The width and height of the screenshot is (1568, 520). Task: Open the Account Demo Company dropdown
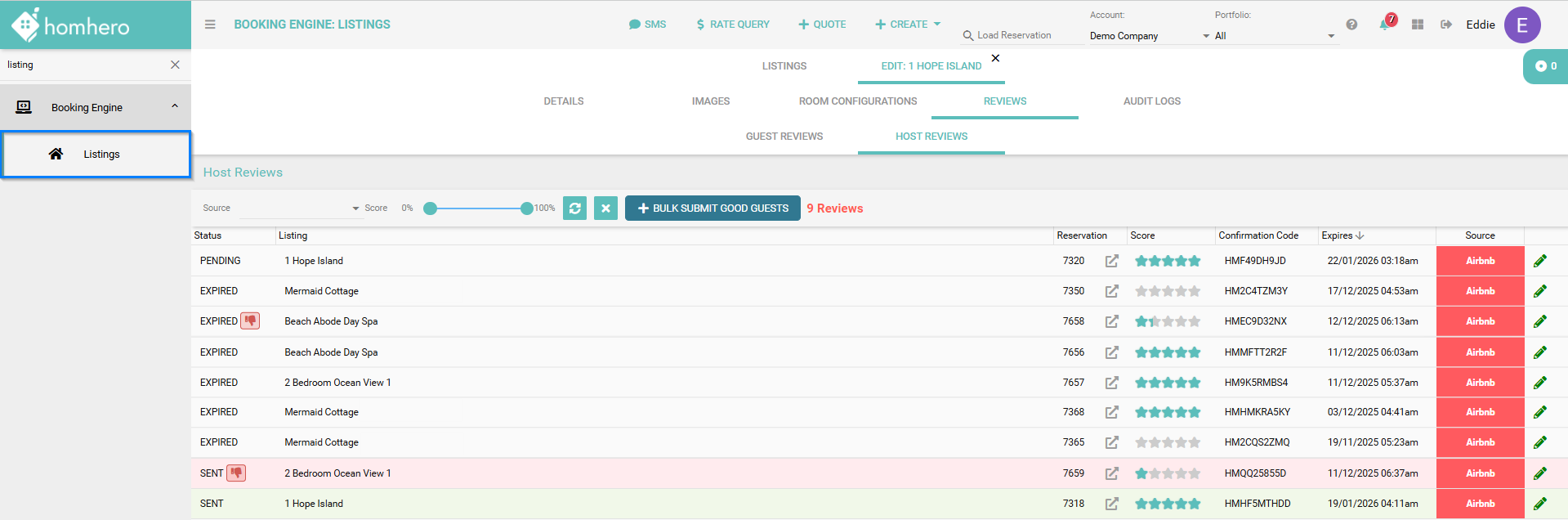pyautogui.click(x=1149, y=36)
